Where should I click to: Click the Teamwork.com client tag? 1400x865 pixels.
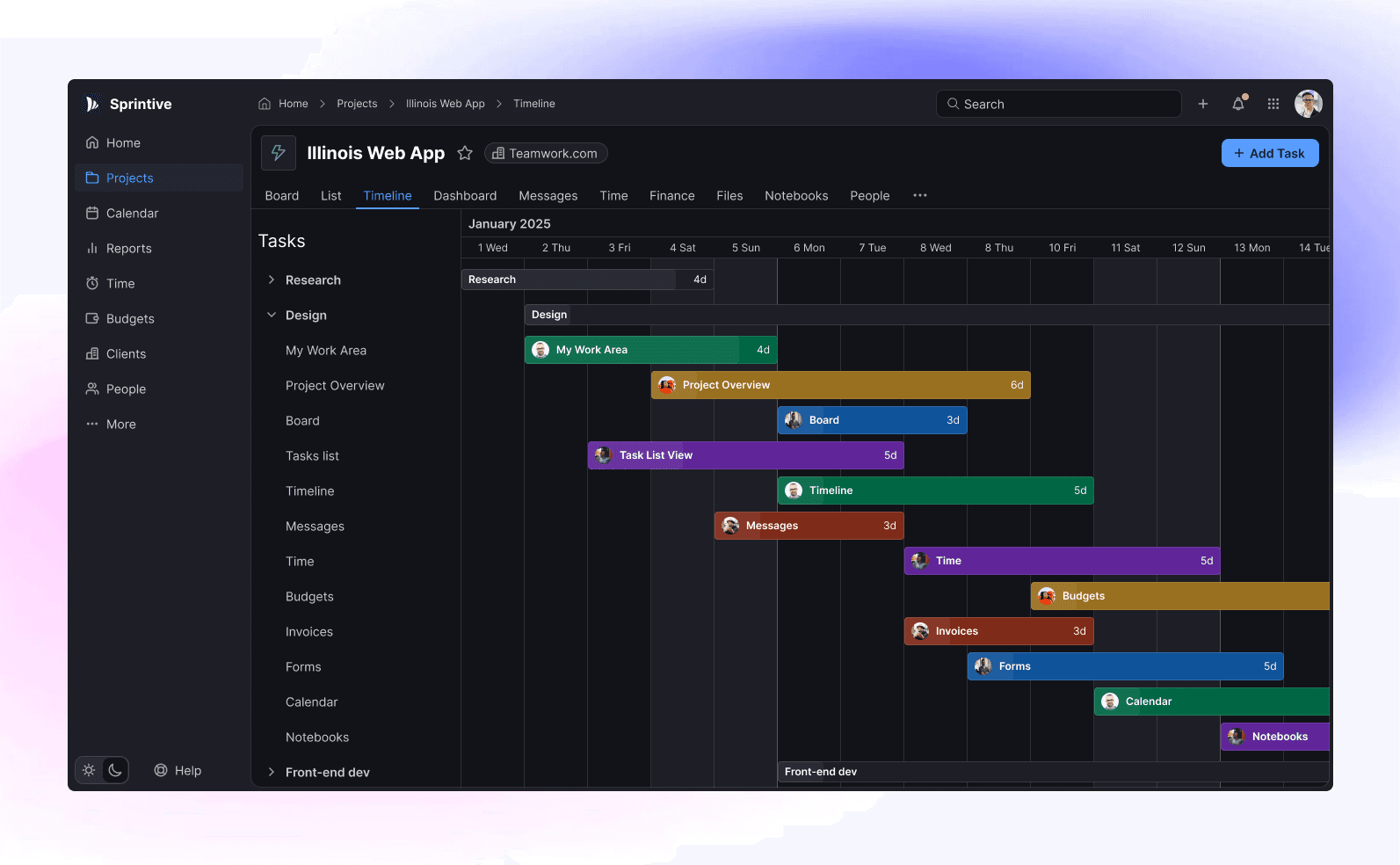coord(546,153)
